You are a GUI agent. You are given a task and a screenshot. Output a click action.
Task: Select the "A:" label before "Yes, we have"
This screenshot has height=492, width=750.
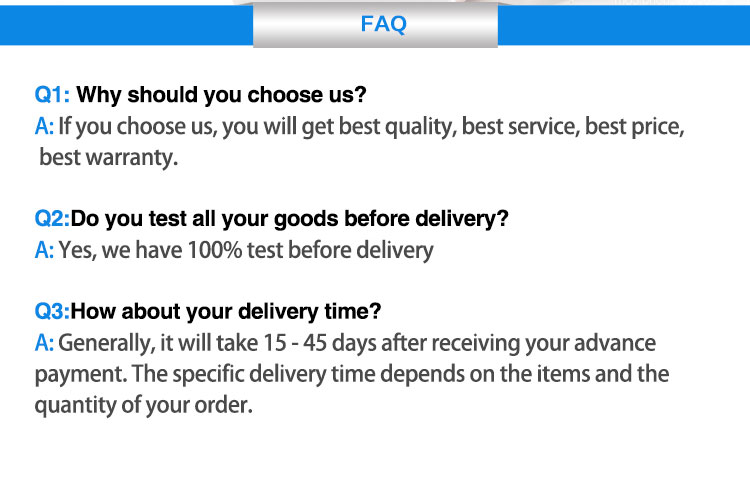tap(45, 250)
